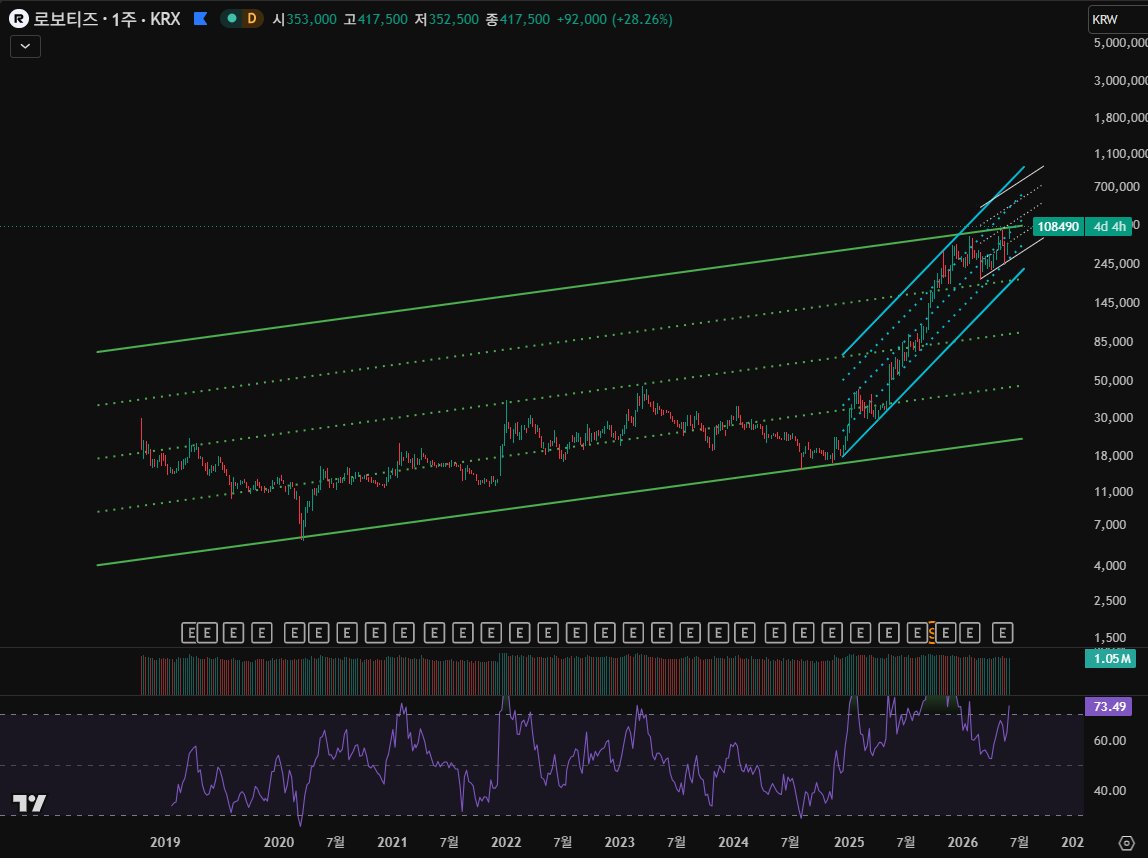
Task: Click the Robotis symbol logo icon
Action: point(18,19)
